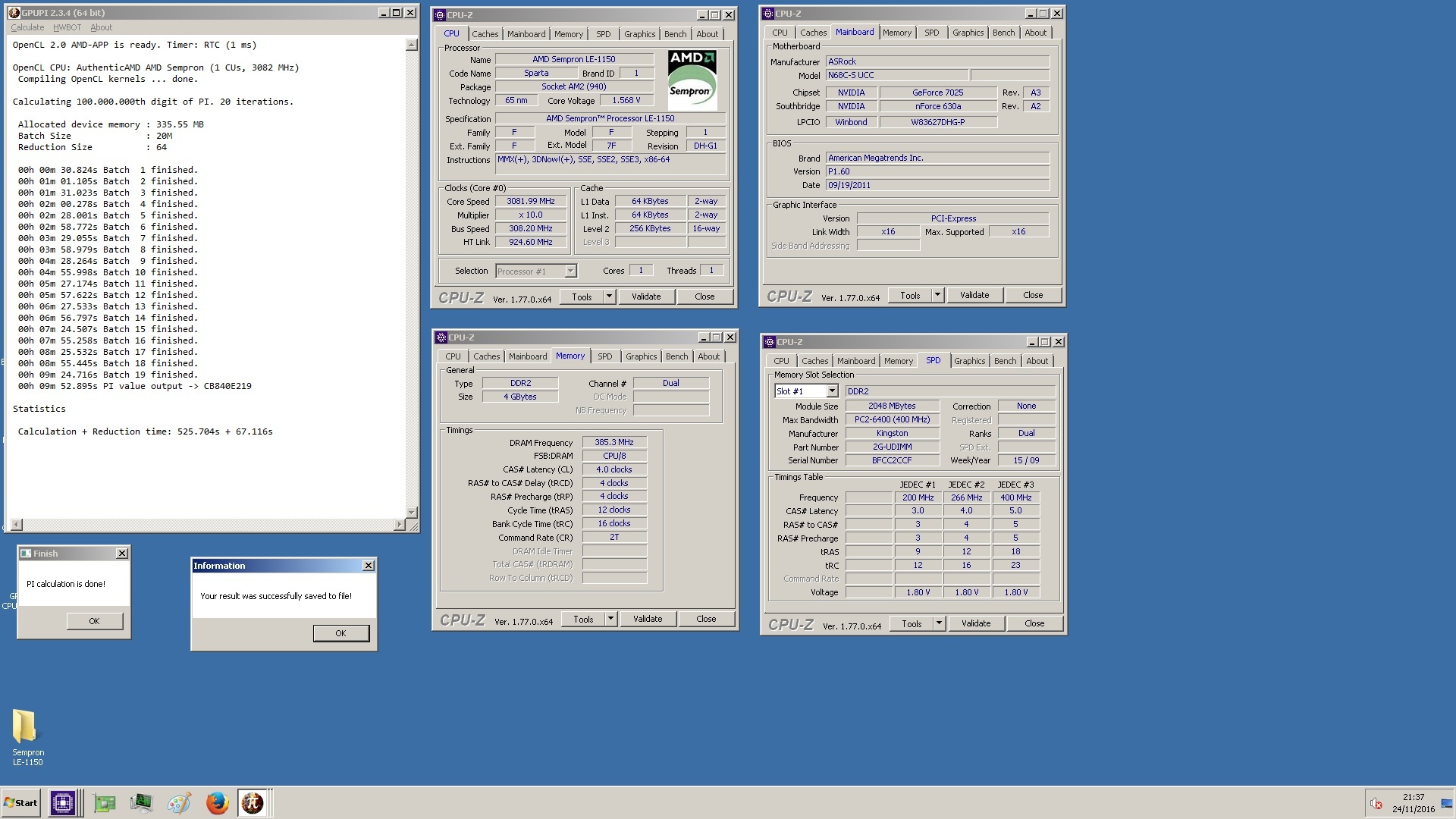Click the Model field N68C-S UCC
The height and width of the screenshot is (819, 1456).
pos(897,75)
